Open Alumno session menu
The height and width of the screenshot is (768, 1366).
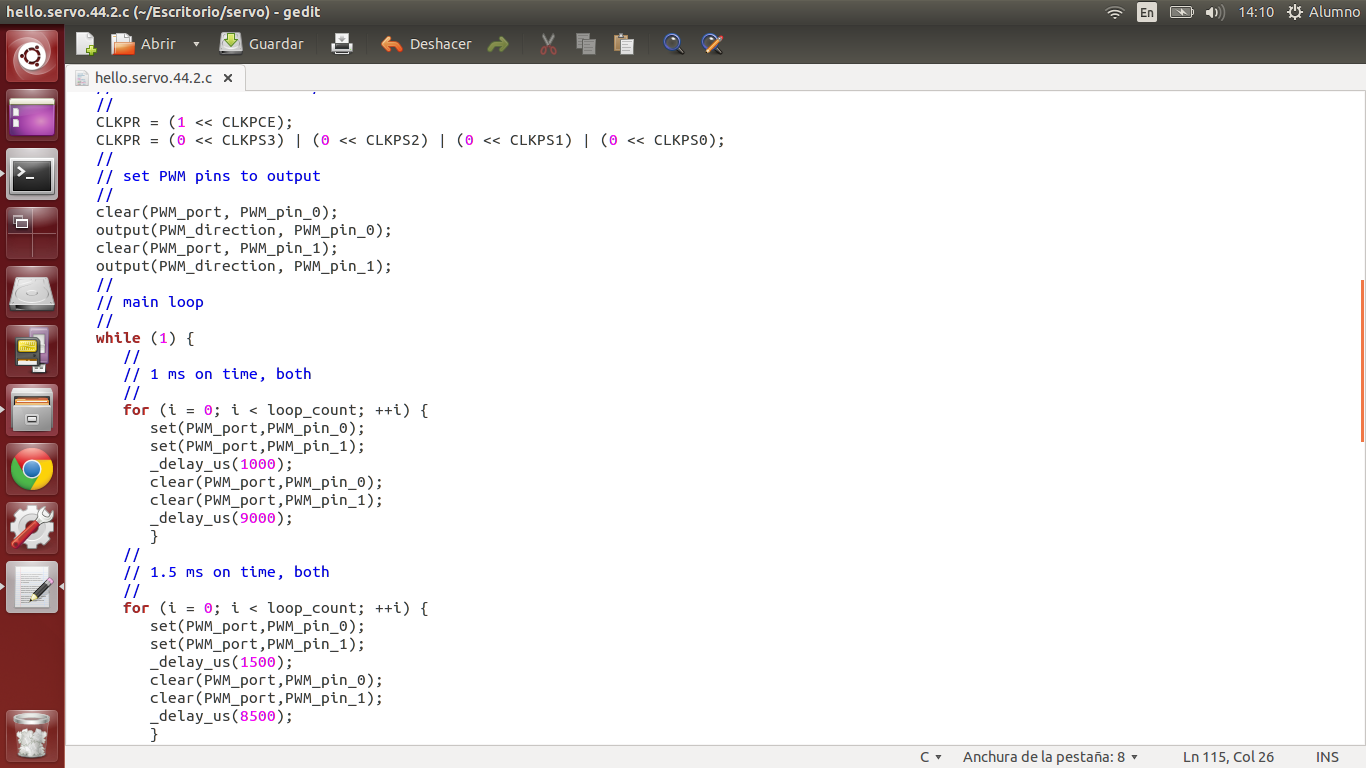[1323, 12]
